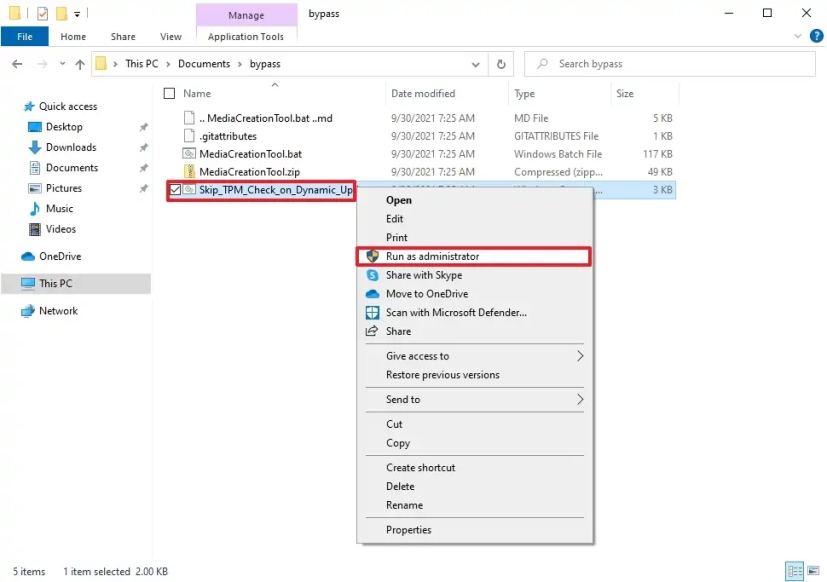Choose Properties in the context menu
Viewport: 827px width, 582px height.
[x=408, y=530]
